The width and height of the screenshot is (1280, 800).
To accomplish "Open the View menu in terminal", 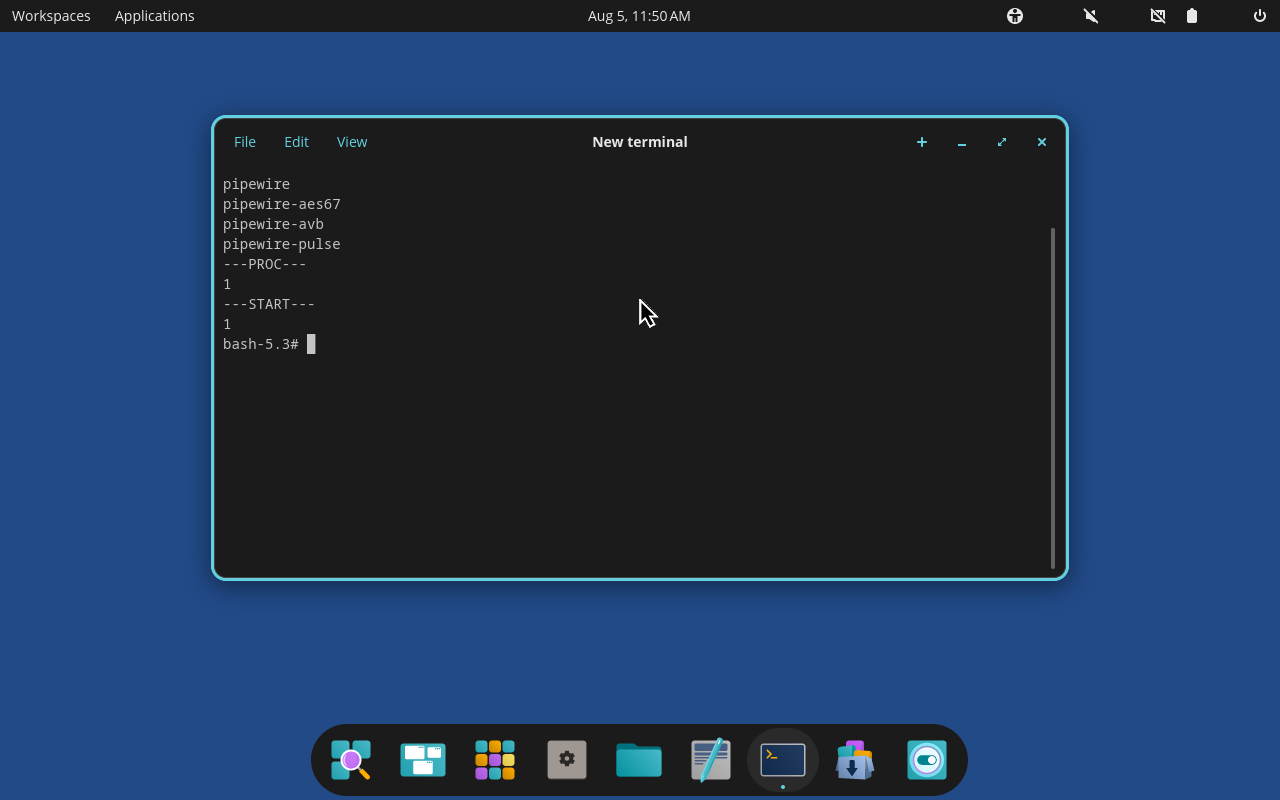I will pos(352,142).
